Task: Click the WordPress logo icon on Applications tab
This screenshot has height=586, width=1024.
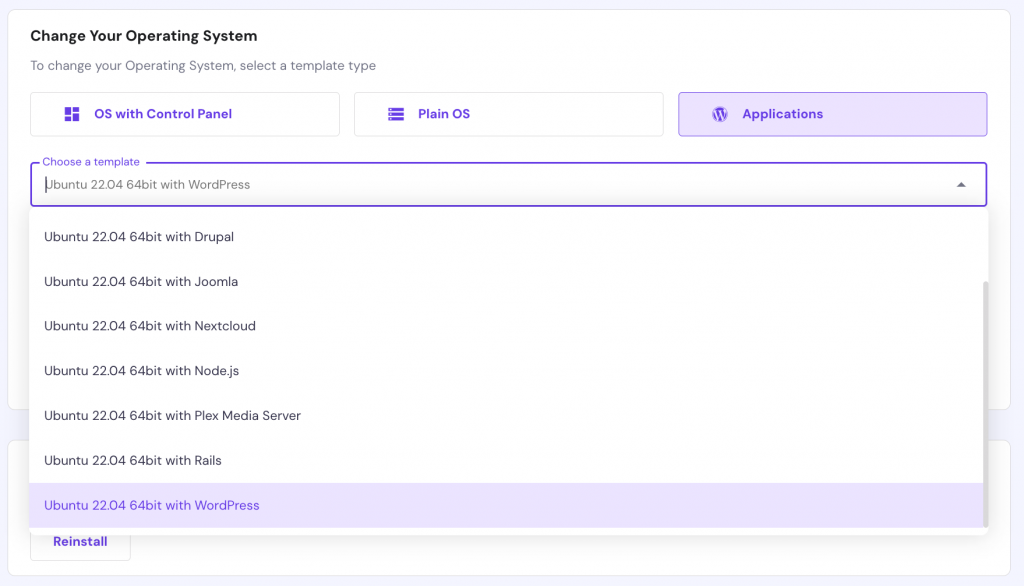Action: (x=719, y=114)
